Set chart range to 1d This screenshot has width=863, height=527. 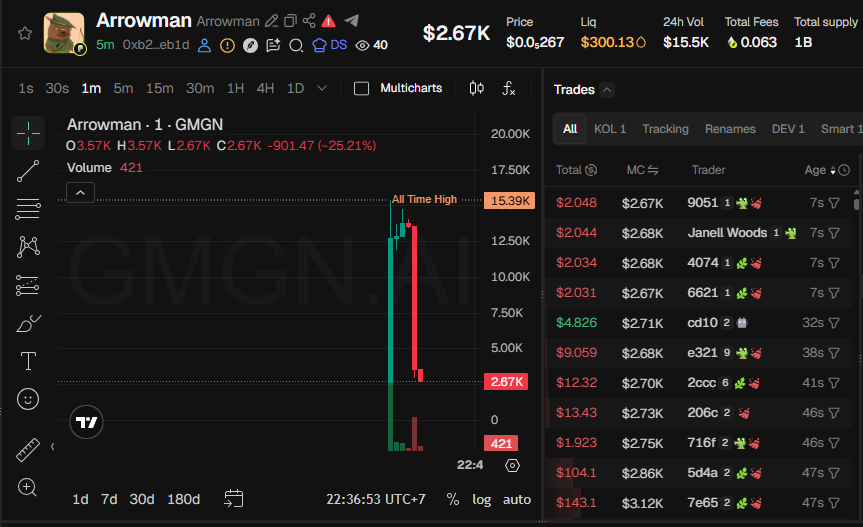click(80, 499)
